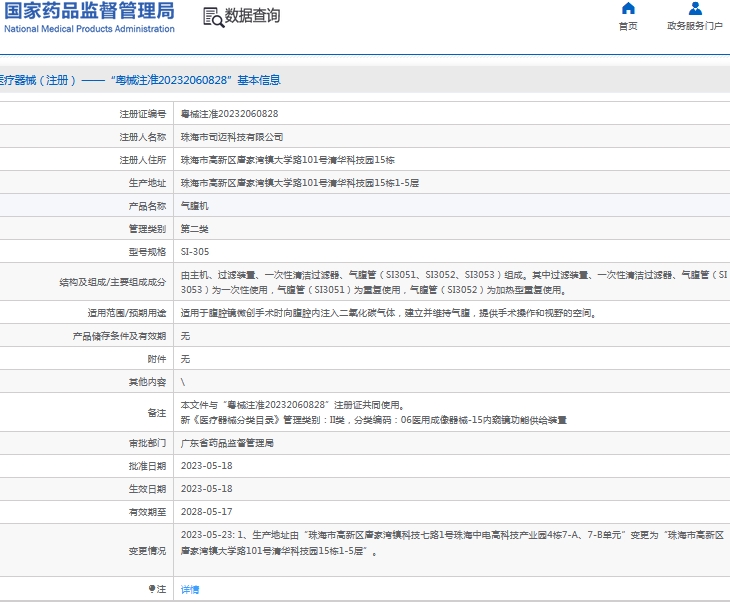Viewport: 730px width, 605px height.
Task: Click the 基本信息 section title
Action: tap(259, 80)
